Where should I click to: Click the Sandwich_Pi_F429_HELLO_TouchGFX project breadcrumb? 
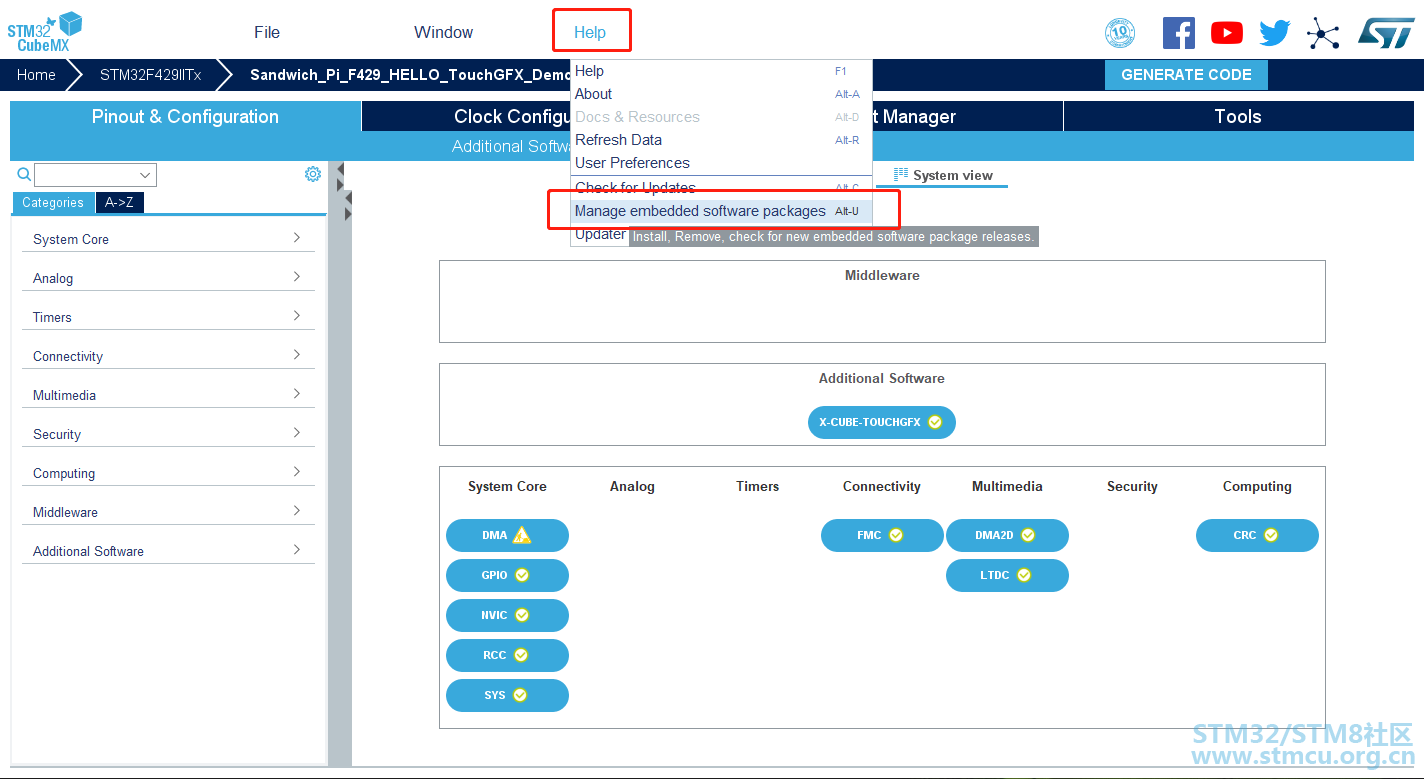pos(410,75)
